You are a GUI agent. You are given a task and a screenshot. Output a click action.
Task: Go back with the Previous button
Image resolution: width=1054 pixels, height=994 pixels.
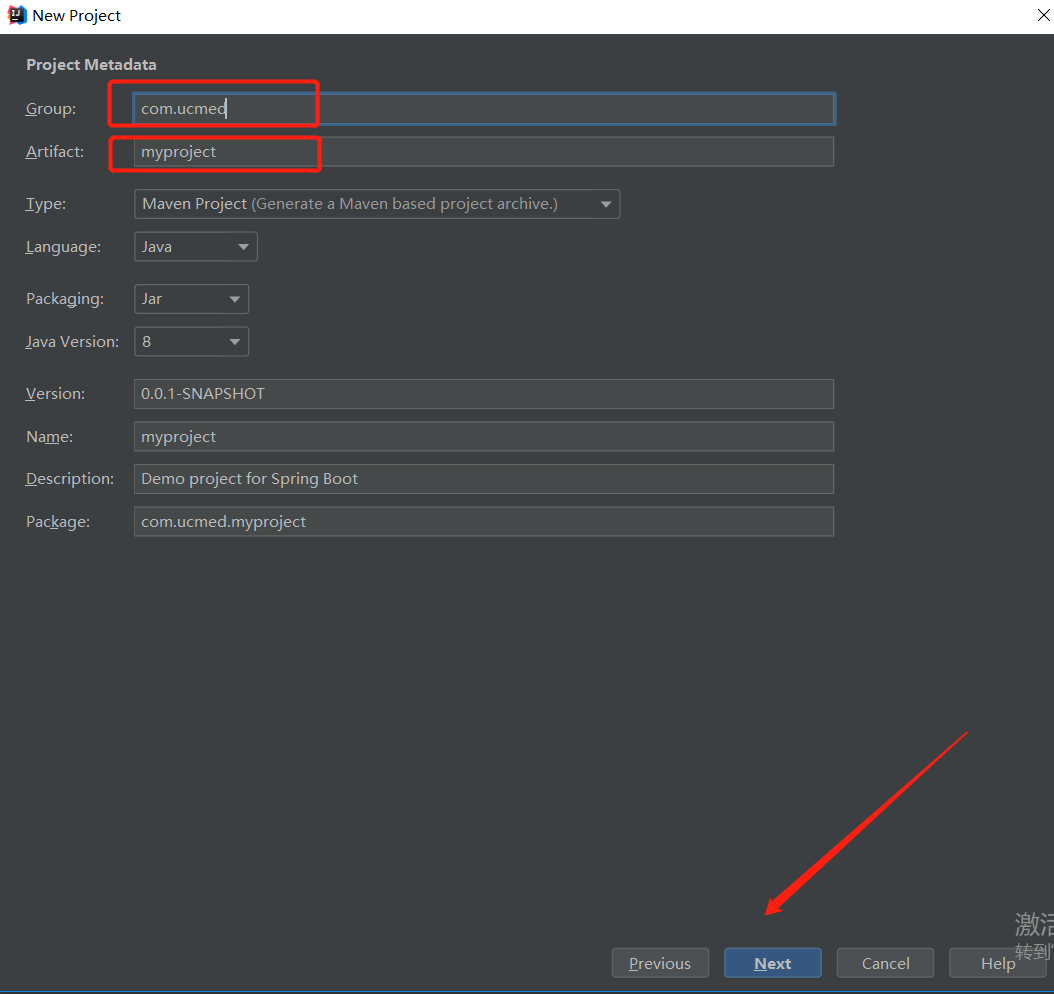[660, 963]
